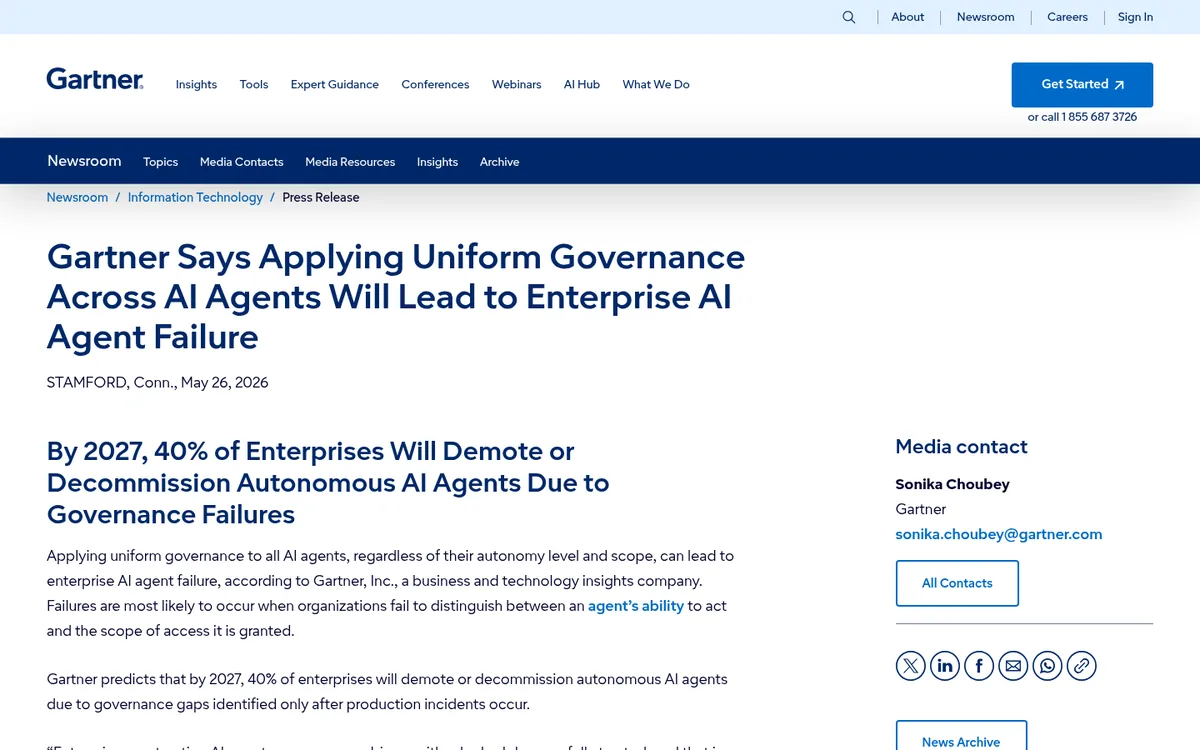Click the All Contacts button

[x=957, y=583]
